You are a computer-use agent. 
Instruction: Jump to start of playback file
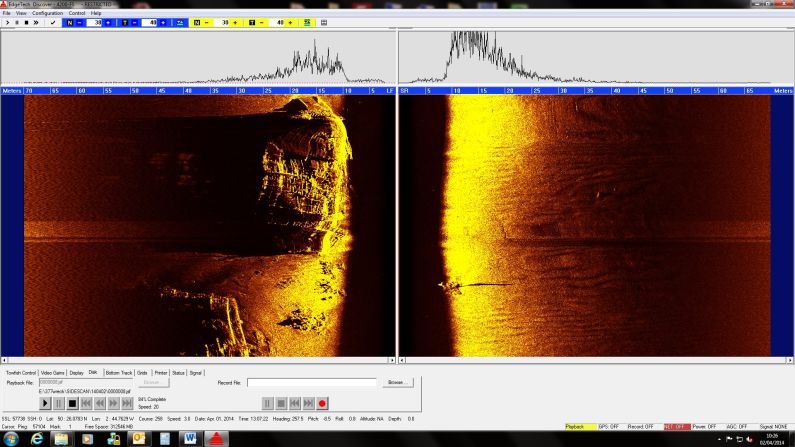click(86, 403)
